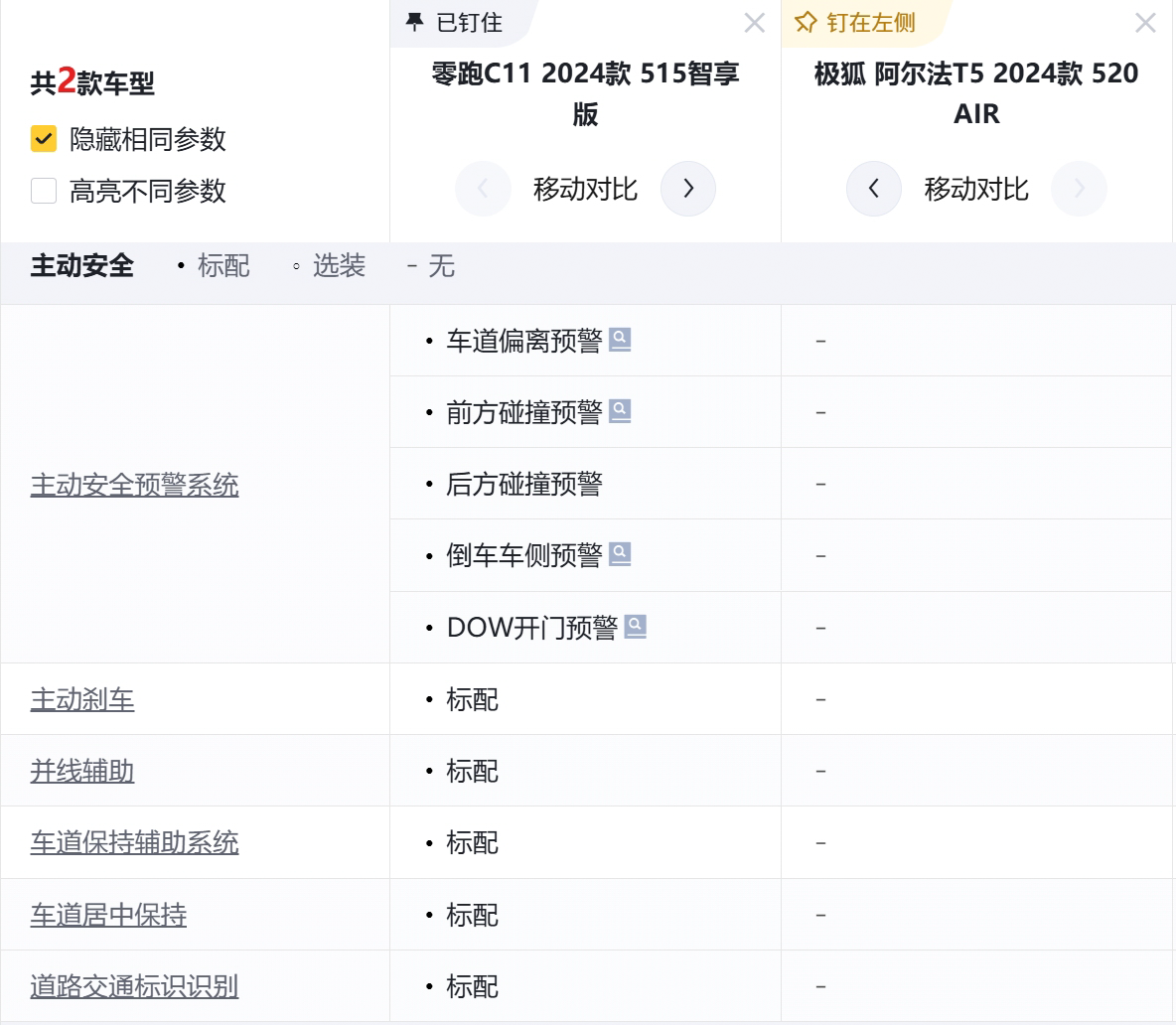Click 移动对比 label under 极狐 阿尔法T5
The height and width of the screenshot is (1025, 1176).
(976, 189)
